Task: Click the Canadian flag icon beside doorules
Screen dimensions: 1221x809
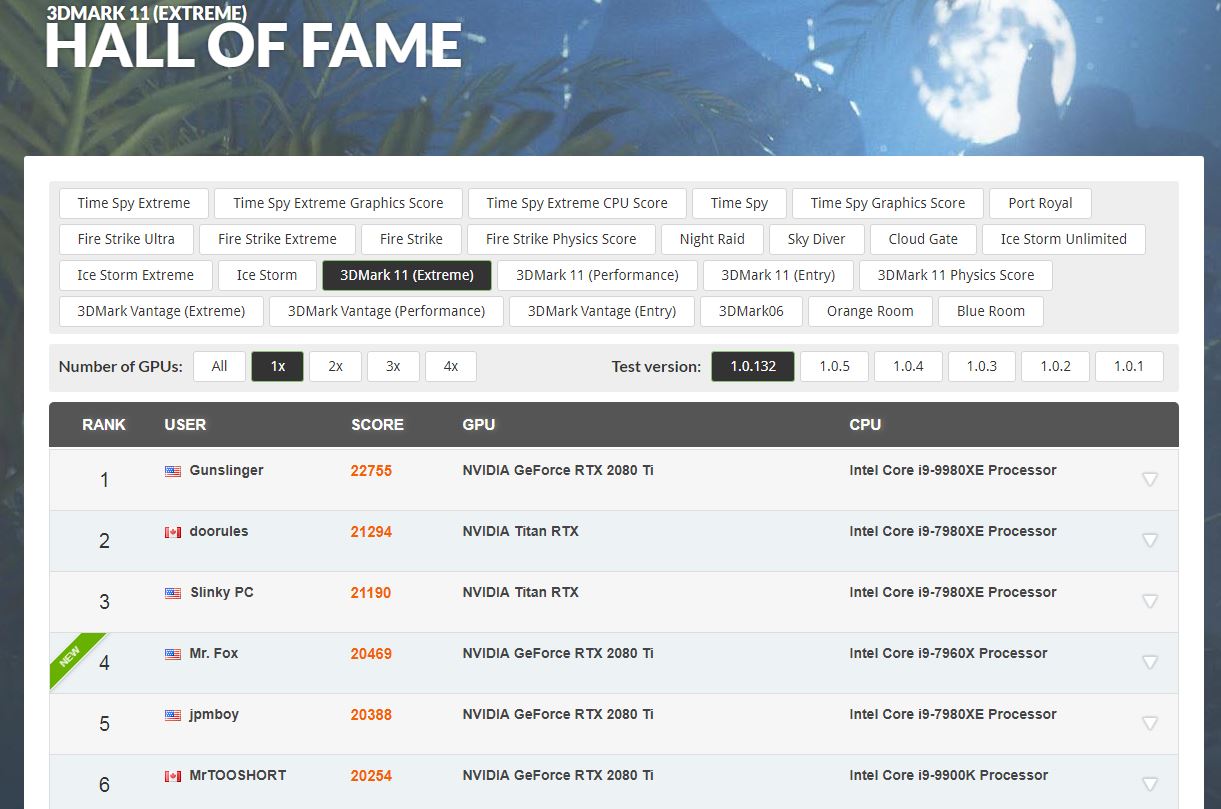Action: click(x=173, y=532)
